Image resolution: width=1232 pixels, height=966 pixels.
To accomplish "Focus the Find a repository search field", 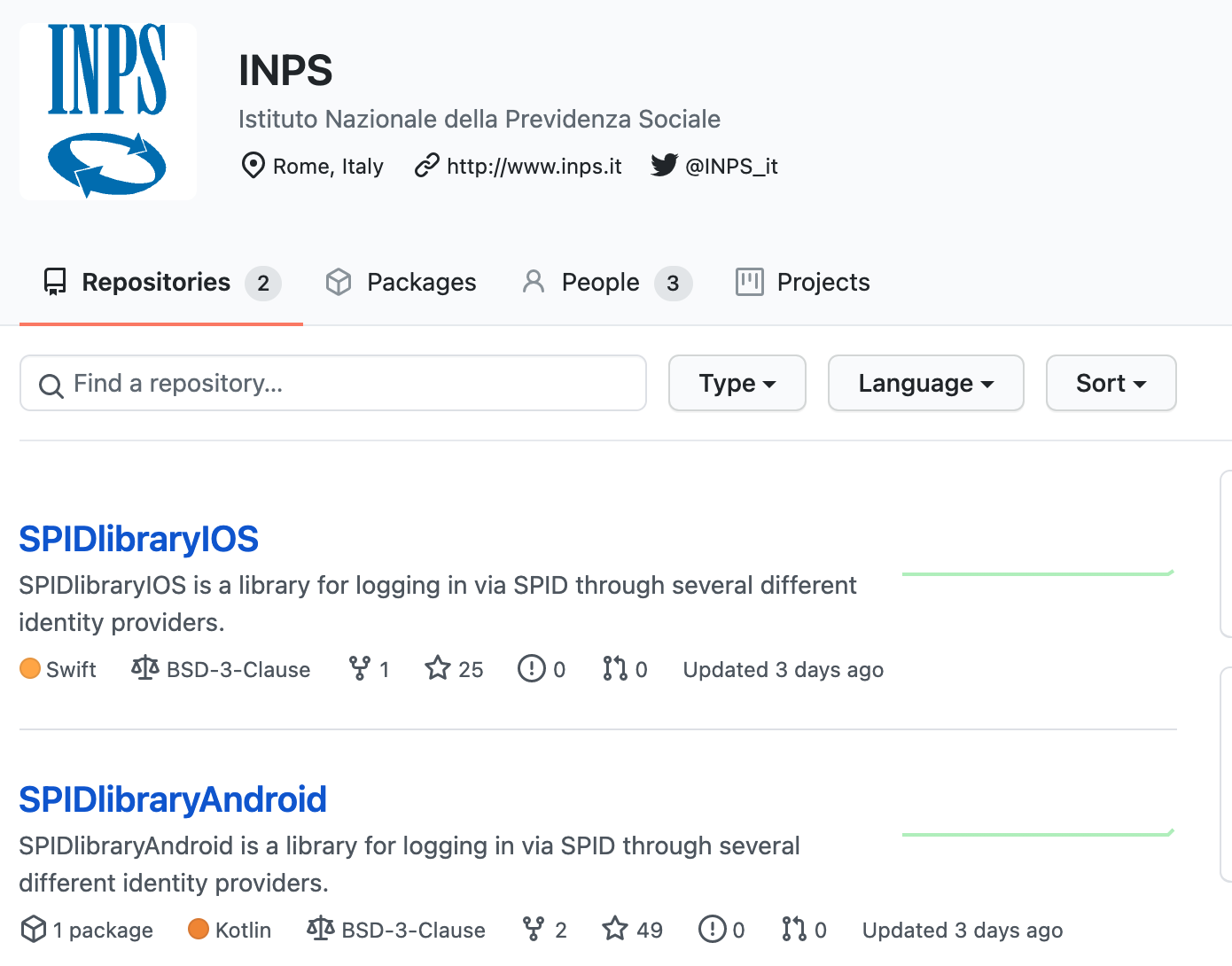I will [x=333, y=383].
